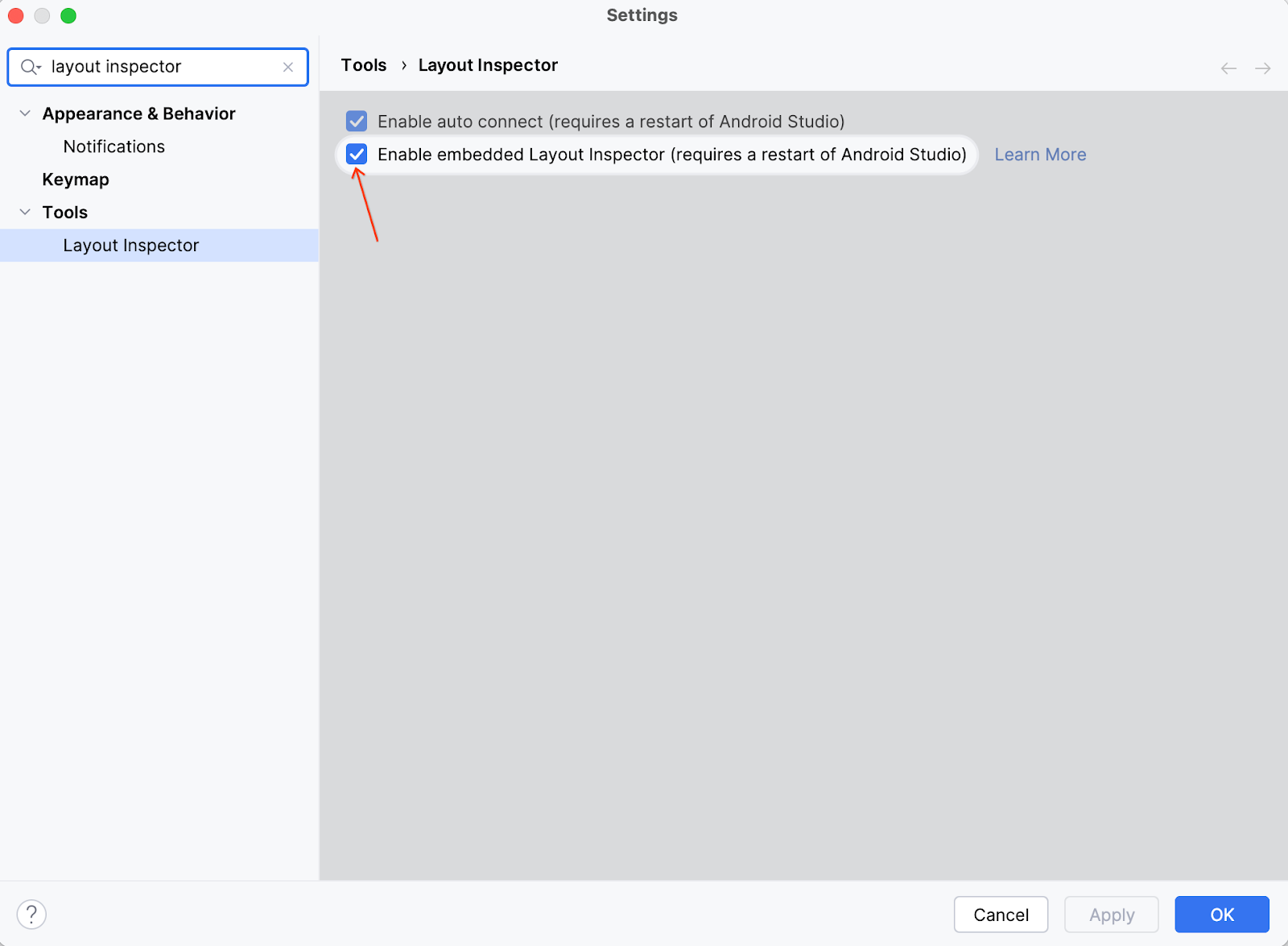Clear the search query using the X icon
Viewport: 1288px width, 946px height.
pyautogui.click(x=287, y=67)
